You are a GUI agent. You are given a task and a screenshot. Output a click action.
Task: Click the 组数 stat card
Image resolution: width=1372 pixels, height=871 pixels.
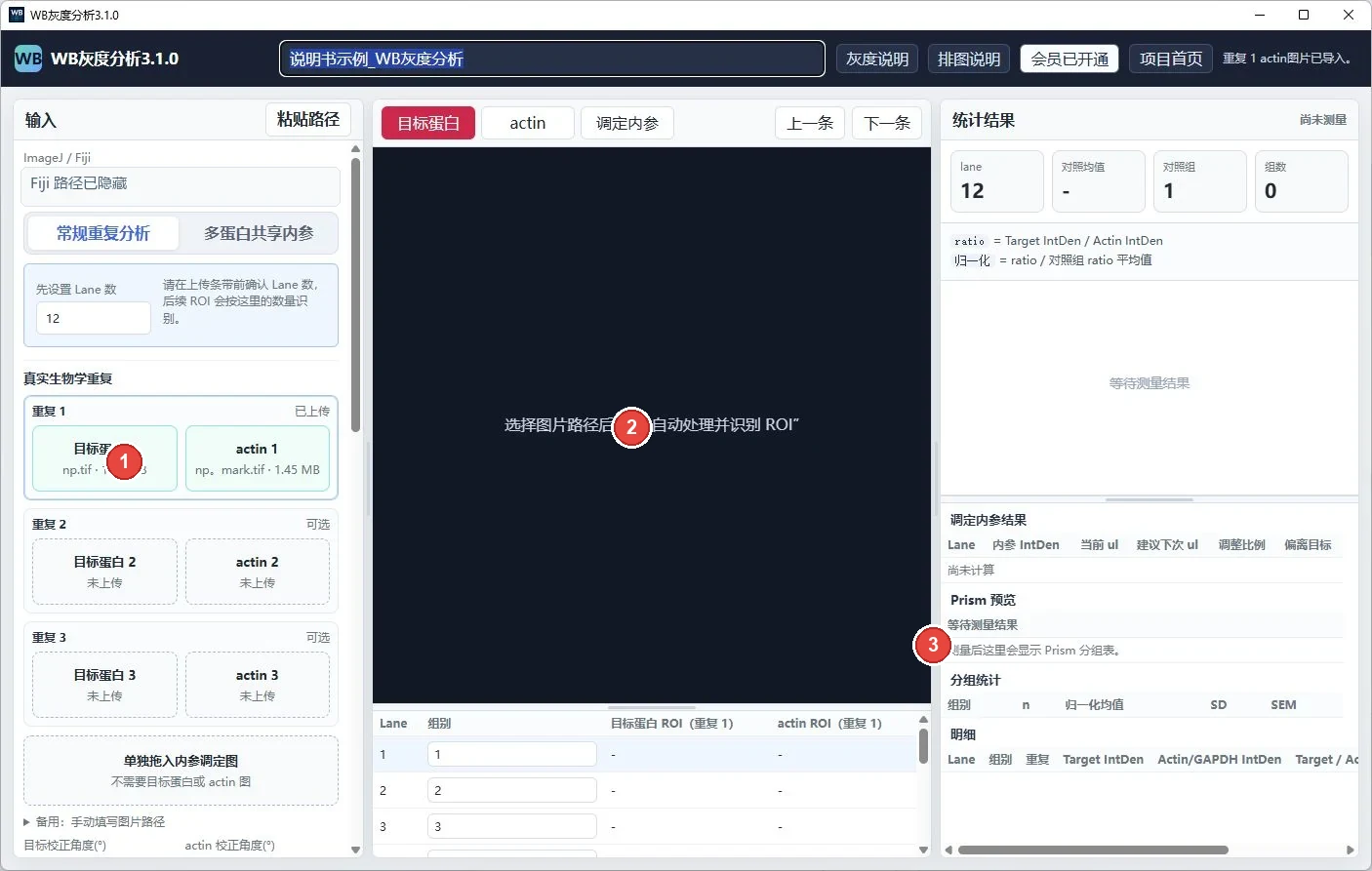coord(1302,181)
